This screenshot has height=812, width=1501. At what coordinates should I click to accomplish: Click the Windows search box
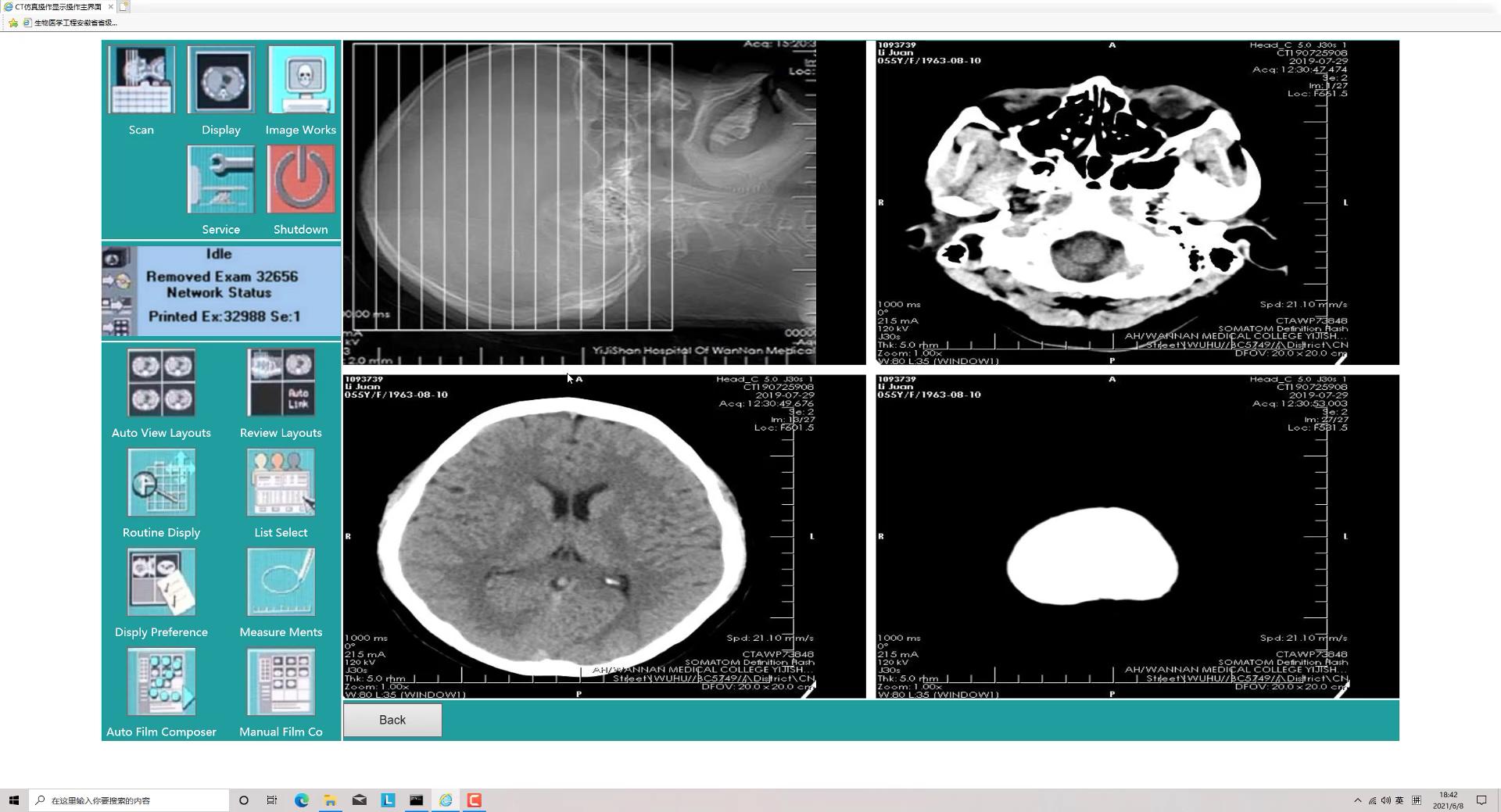pyautogui.click(x=129, y=800)
